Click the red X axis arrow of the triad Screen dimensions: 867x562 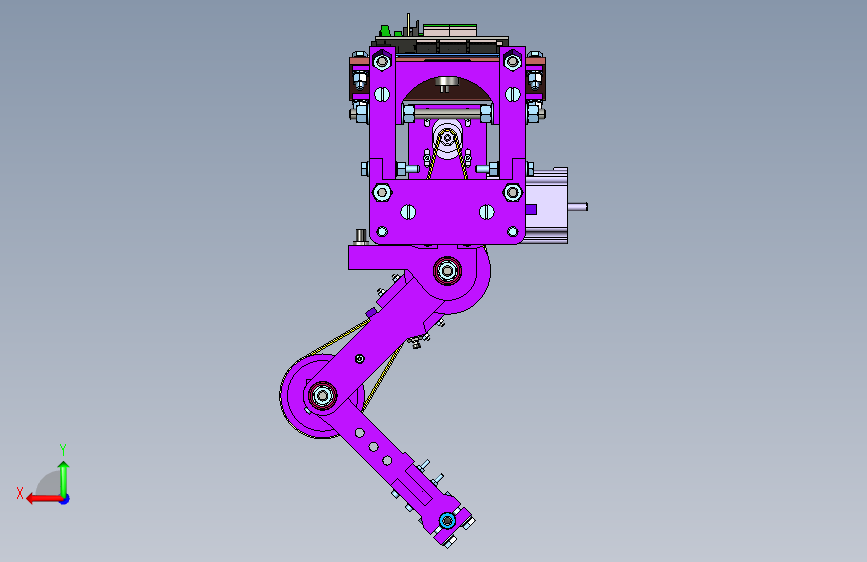pos(43,499)
